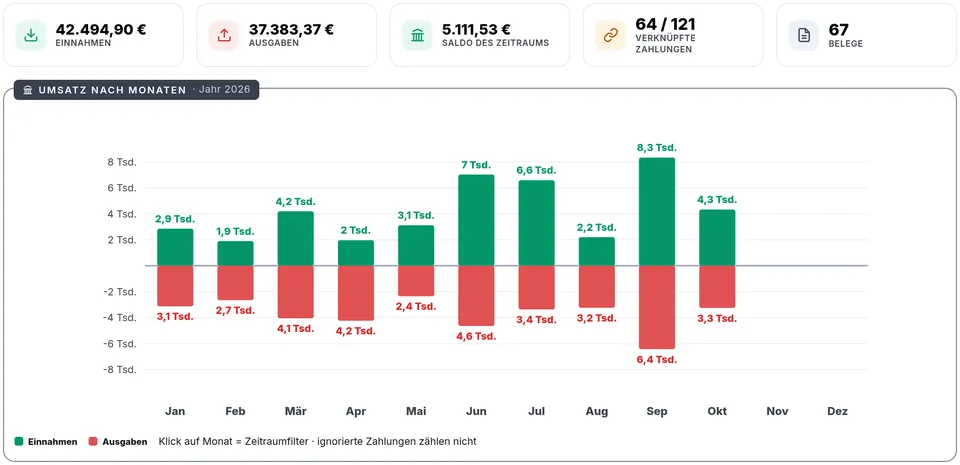
Task: Click the green August income bar
Action: [x=596, y=251]
